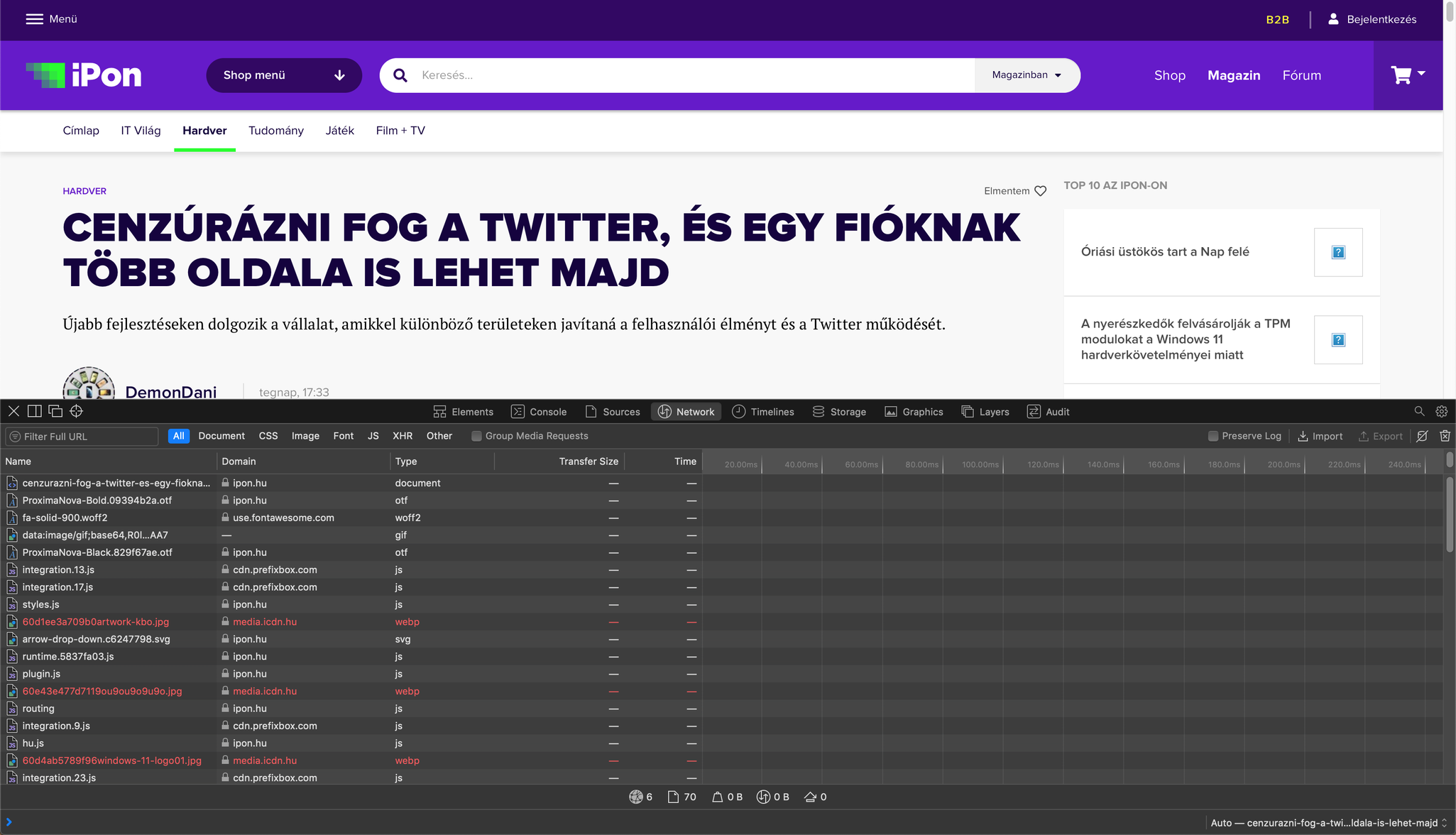Start element selection crosshair tool
The width and height of the screenshot is (1456, 835).
[77, 411]
